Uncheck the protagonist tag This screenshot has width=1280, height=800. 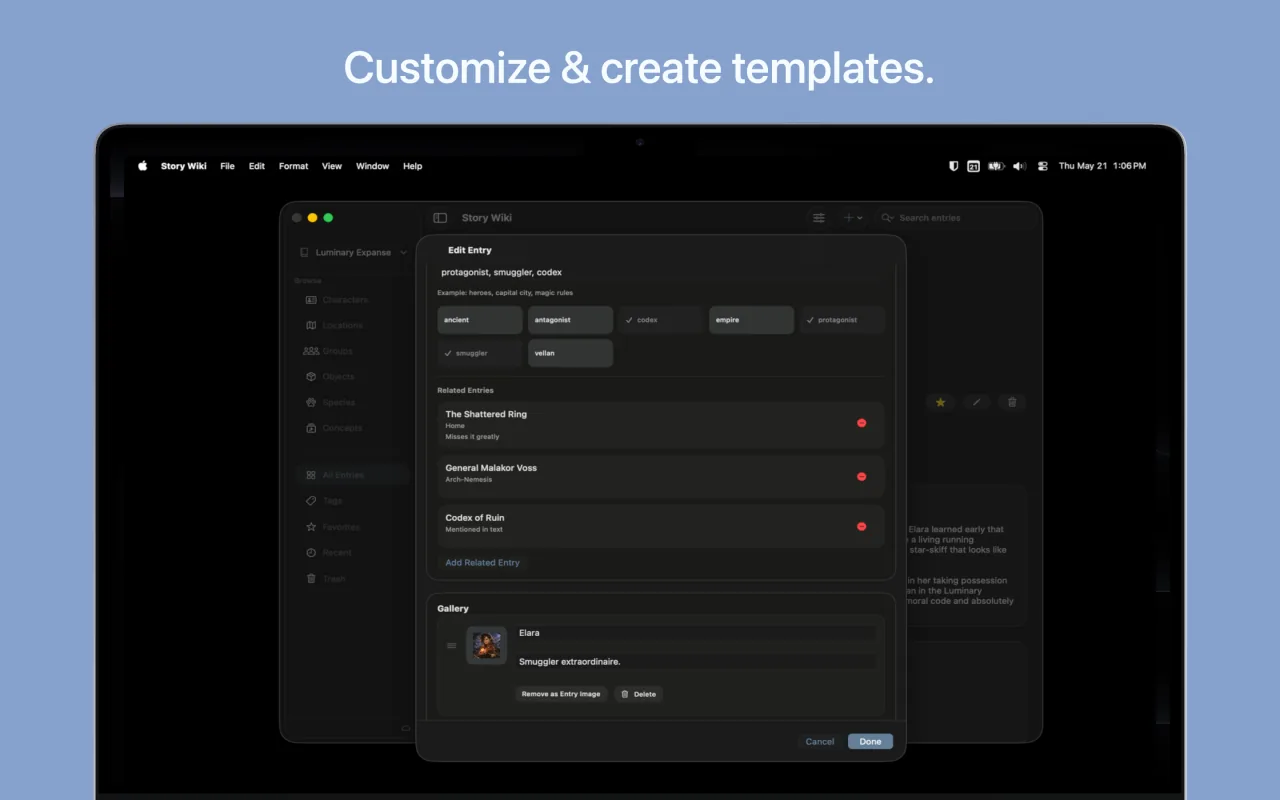[842, 320]
